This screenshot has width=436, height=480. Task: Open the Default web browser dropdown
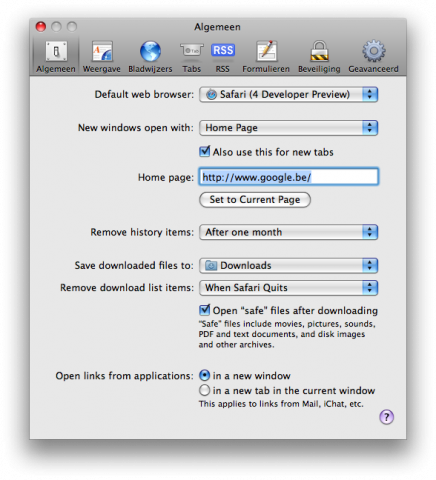[x=288, y=94]
